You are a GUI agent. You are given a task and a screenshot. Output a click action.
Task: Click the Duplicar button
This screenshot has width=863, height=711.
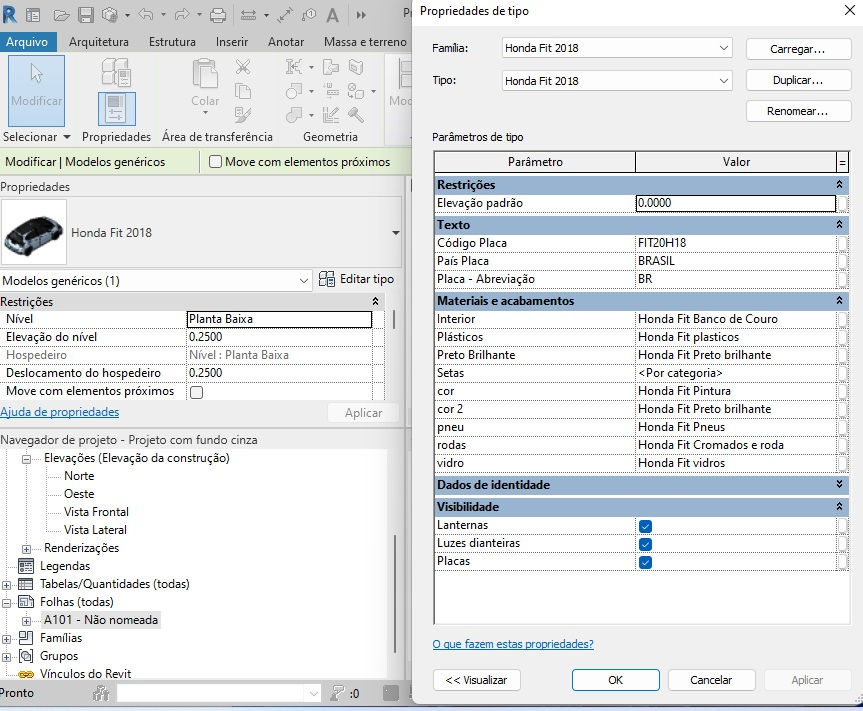[x=797, y=80]
